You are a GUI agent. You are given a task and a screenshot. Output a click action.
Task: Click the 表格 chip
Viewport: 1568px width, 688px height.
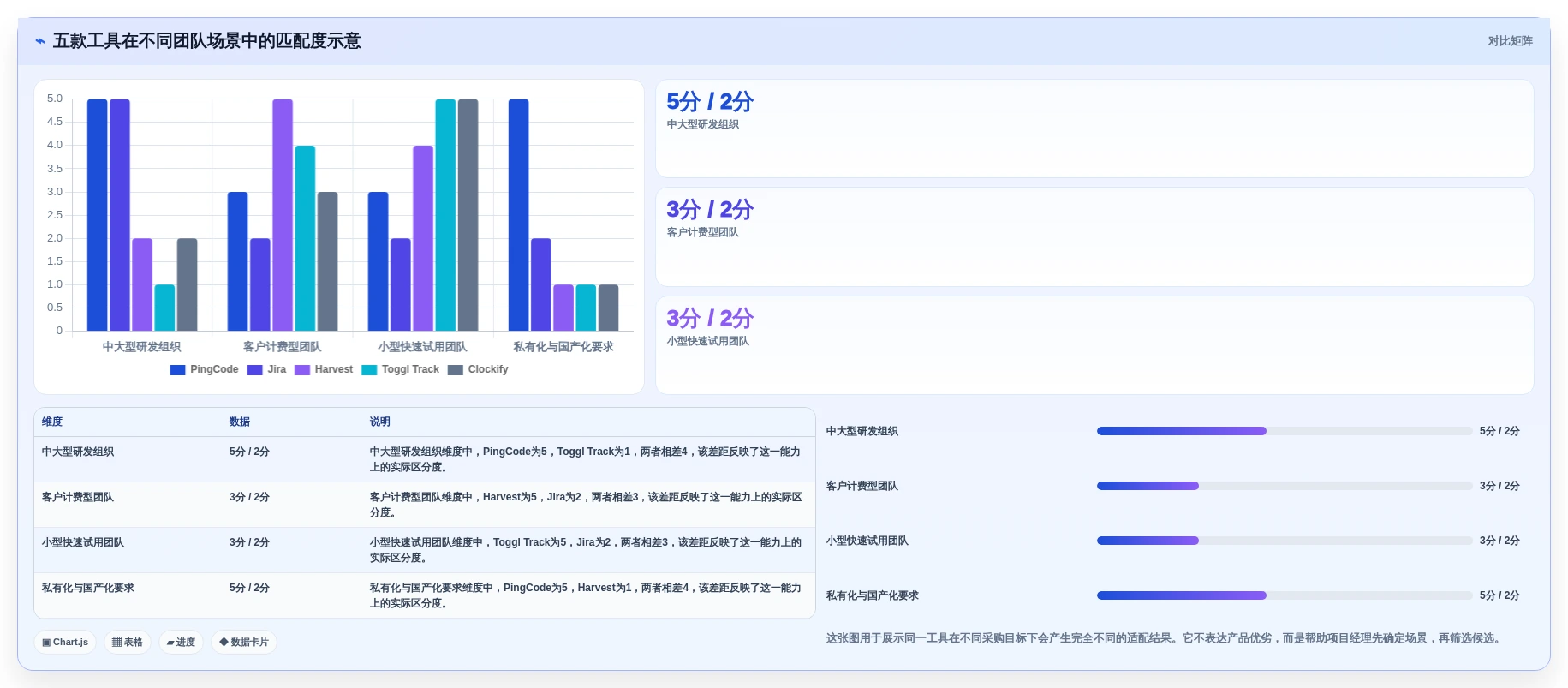pyautogui.click(x=128, y=642)
